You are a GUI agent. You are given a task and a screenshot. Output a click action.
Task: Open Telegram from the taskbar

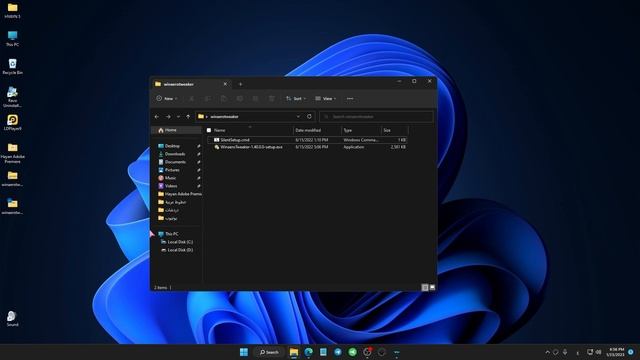pyautogui.click(x=338, y=352)
